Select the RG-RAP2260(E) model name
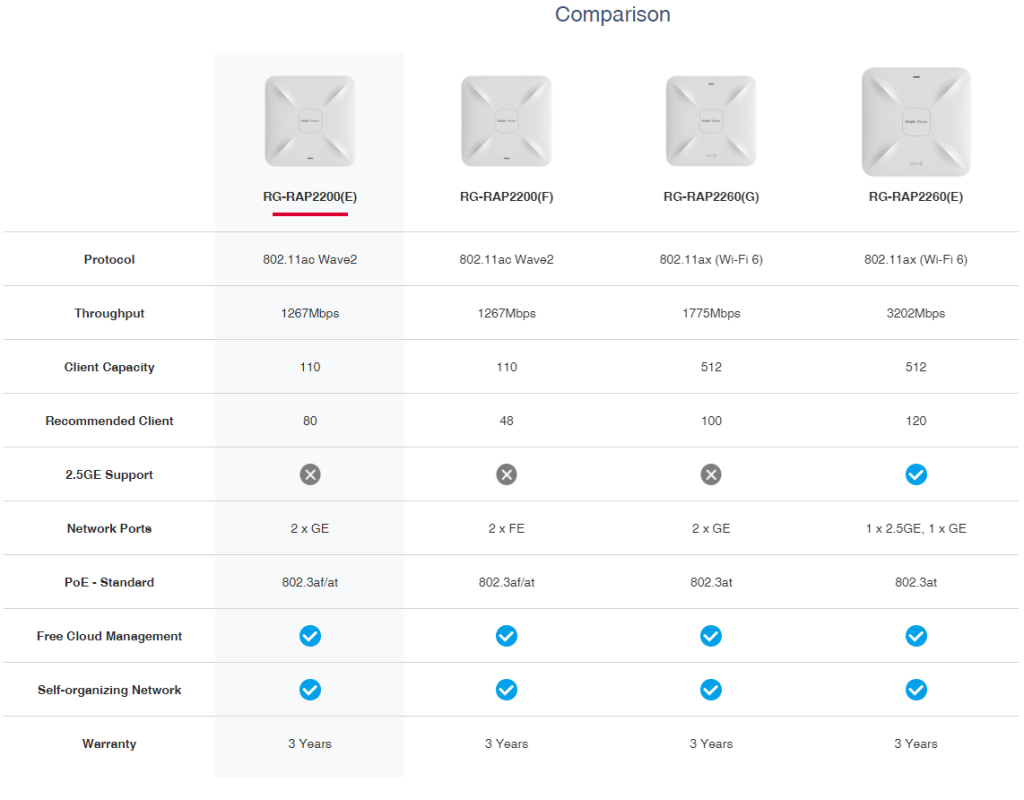1024x800 pixels. [916, 197]
